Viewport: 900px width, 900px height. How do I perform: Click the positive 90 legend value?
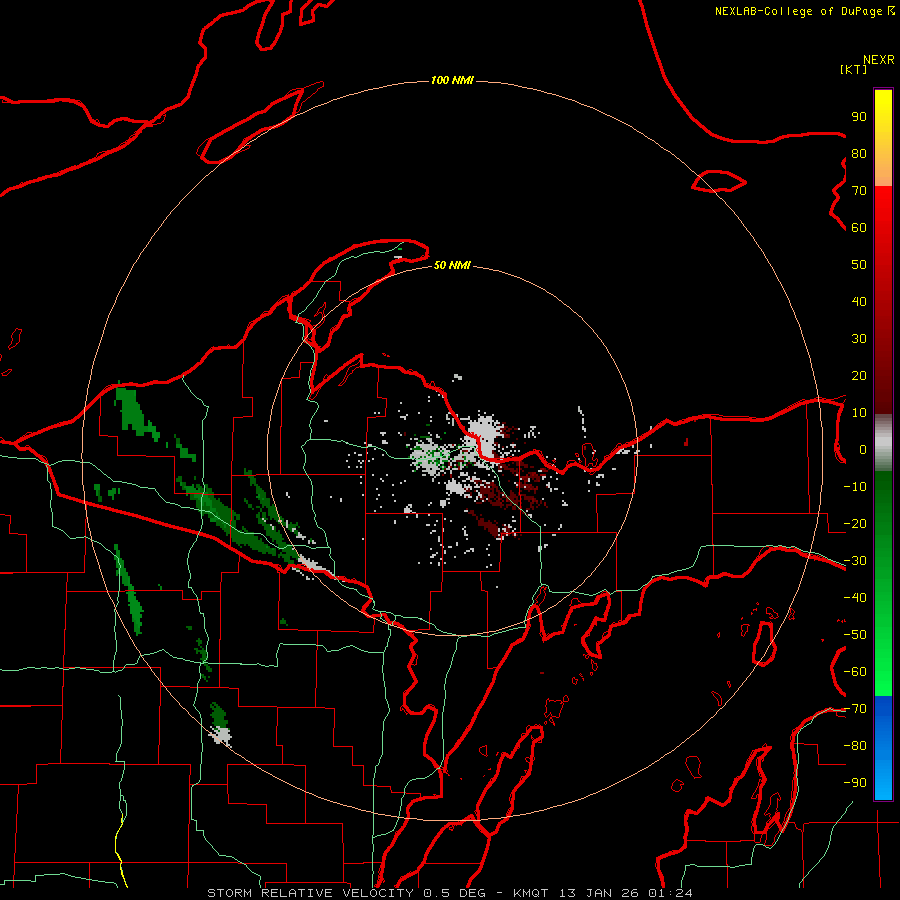pyautogui.click(x=859, y=117)
